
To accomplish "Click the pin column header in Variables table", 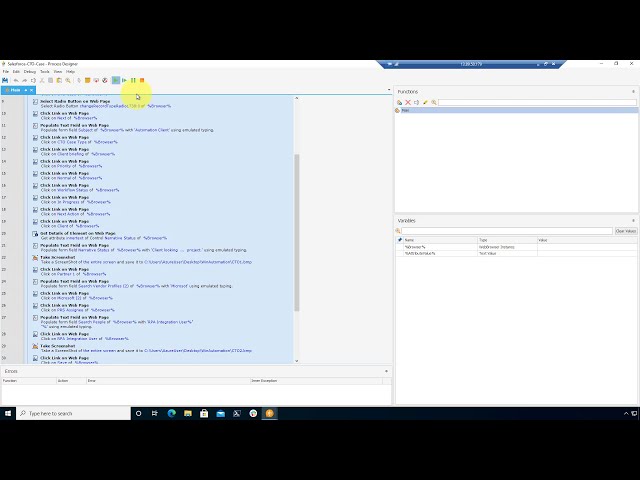I will tap(400, 240).
